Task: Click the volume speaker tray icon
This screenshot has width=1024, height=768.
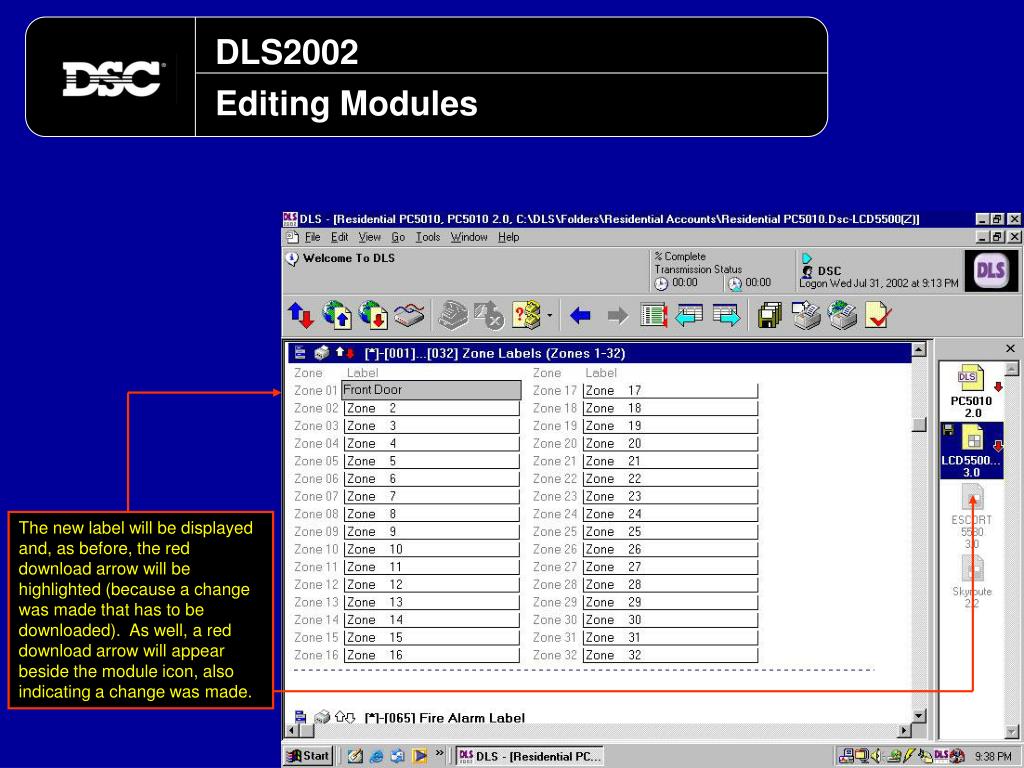Action: [876, 756]
